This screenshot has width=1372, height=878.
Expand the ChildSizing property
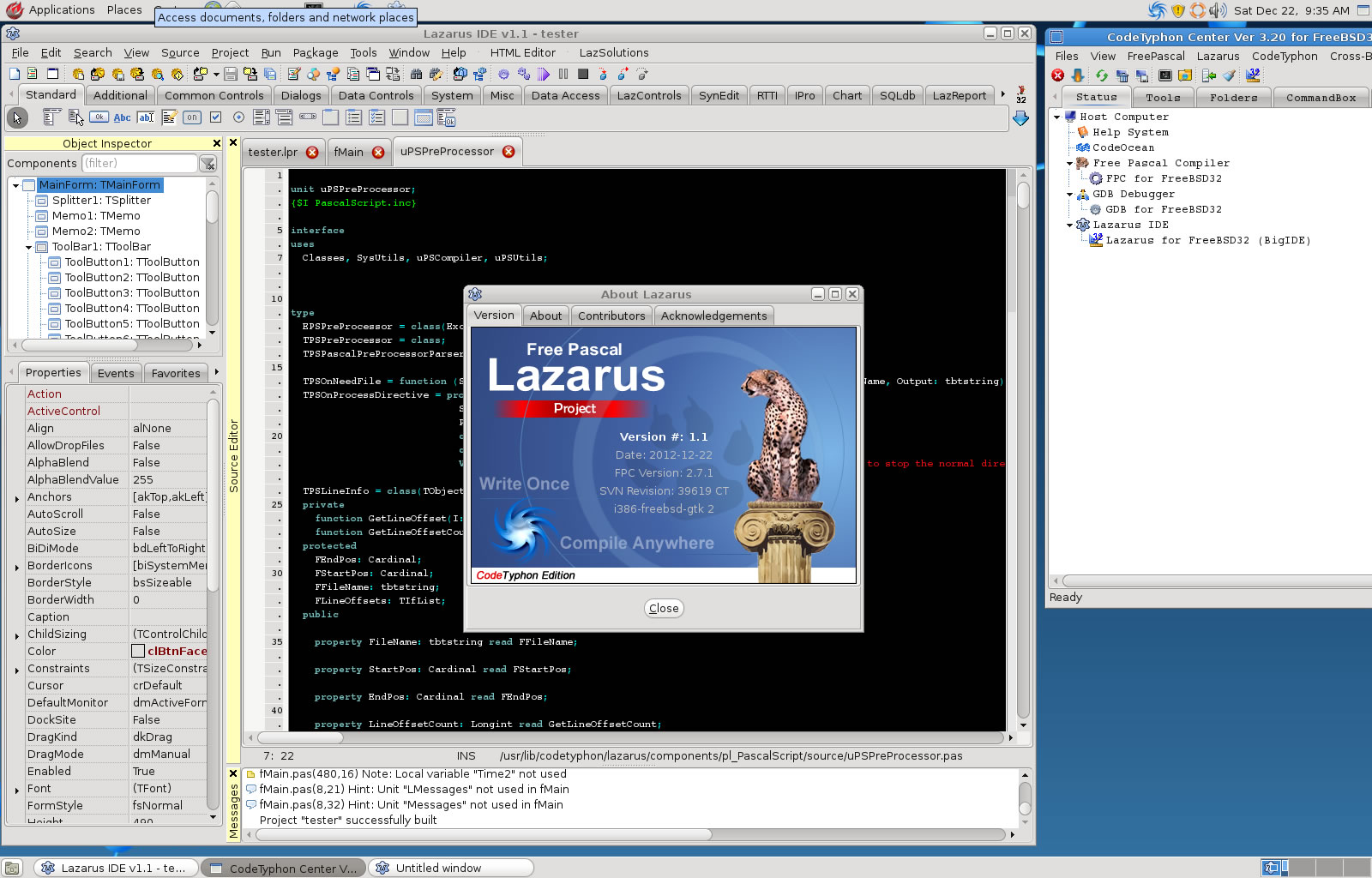click(x=17, y=635)
